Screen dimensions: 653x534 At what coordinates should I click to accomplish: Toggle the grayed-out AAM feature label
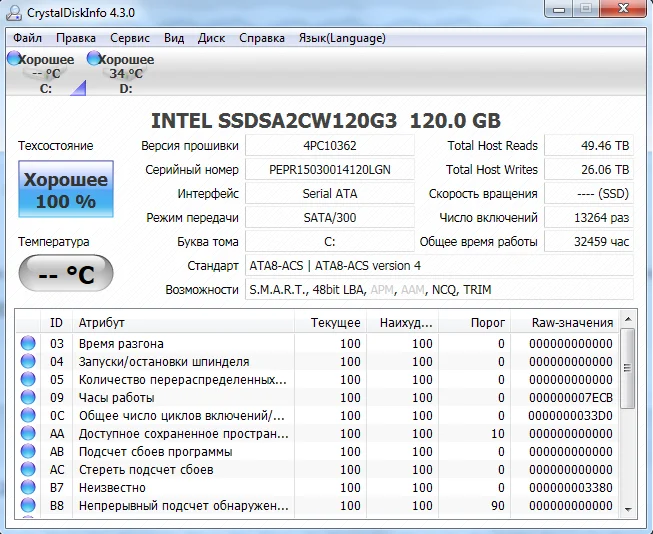coord(411,290)
